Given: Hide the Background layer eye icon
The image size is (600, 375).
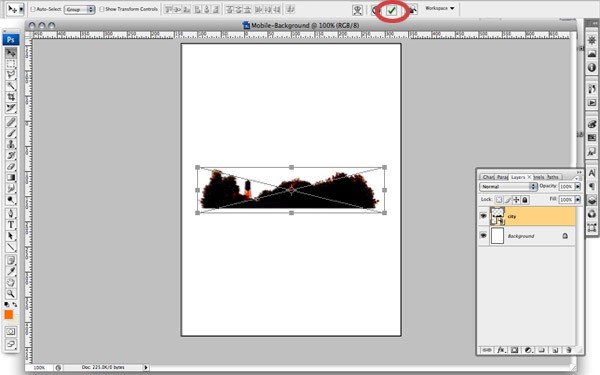Looking at the screenshot, I should pos(483,236).
